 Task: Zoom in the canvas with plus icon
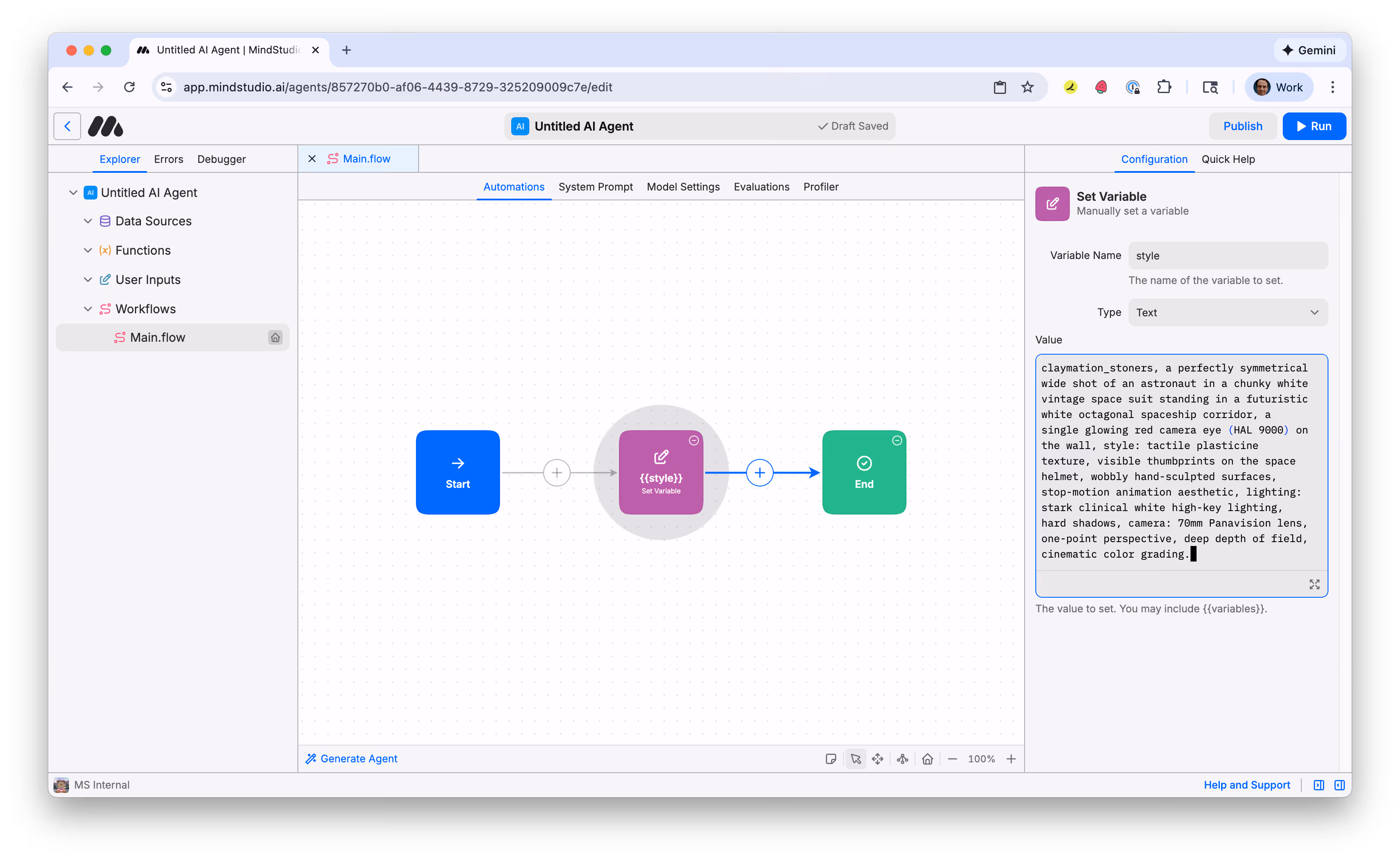point(1011,758)
